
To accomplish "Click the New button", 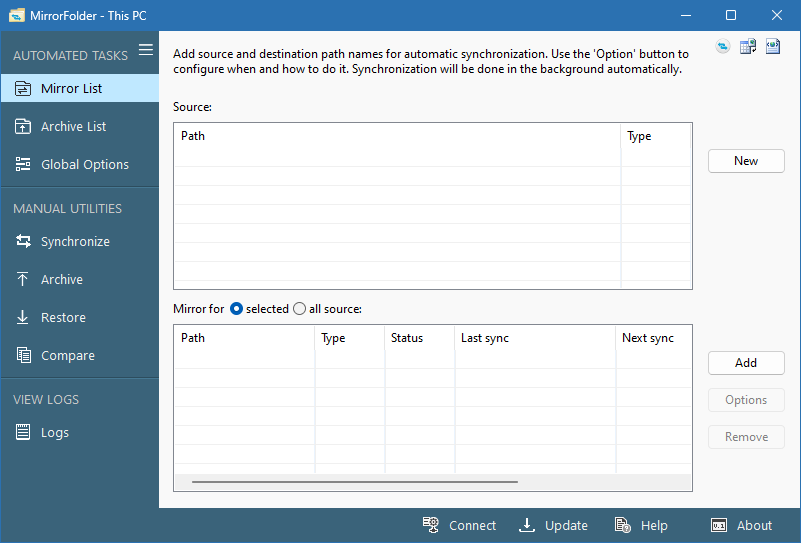I will pos(746,161).
